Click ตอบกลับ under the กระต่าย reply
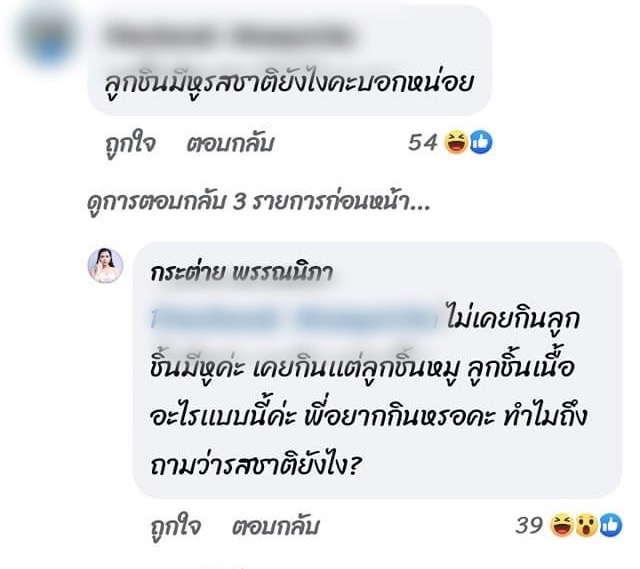This screenshot has height=569, width=640. (x=275, y=526)
